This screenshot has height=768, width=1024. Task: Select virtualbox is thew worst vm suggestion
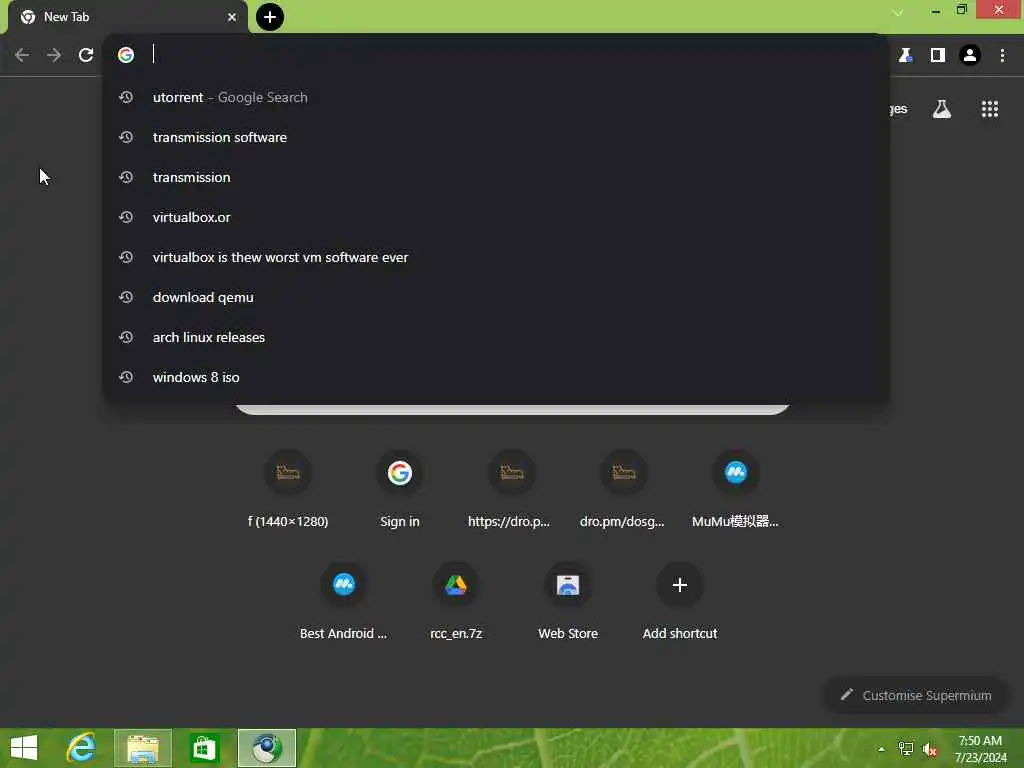pos(496,257)
